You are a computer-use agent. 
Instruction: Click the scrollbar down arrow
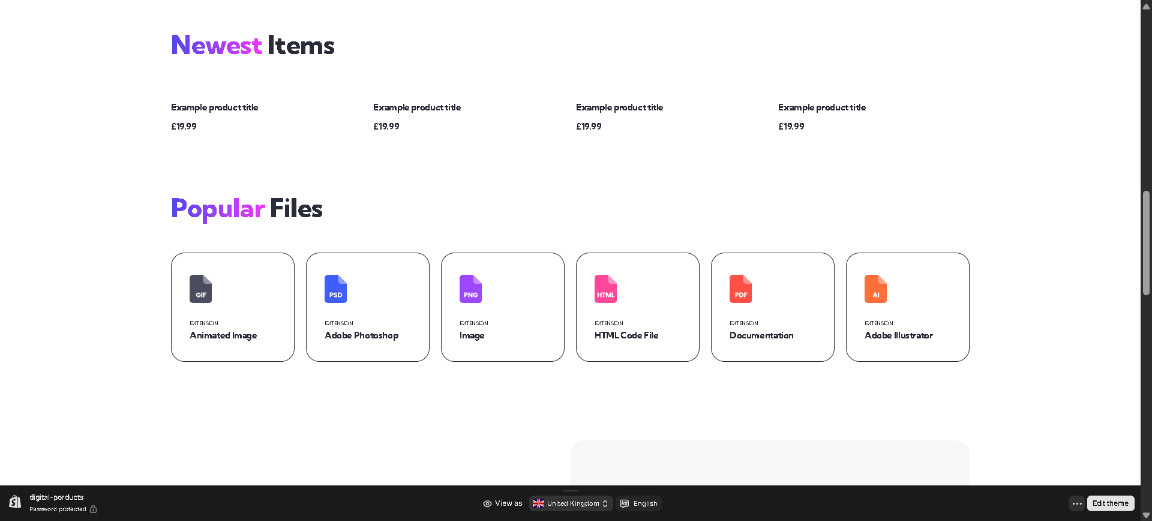(x=1146, y=478)
